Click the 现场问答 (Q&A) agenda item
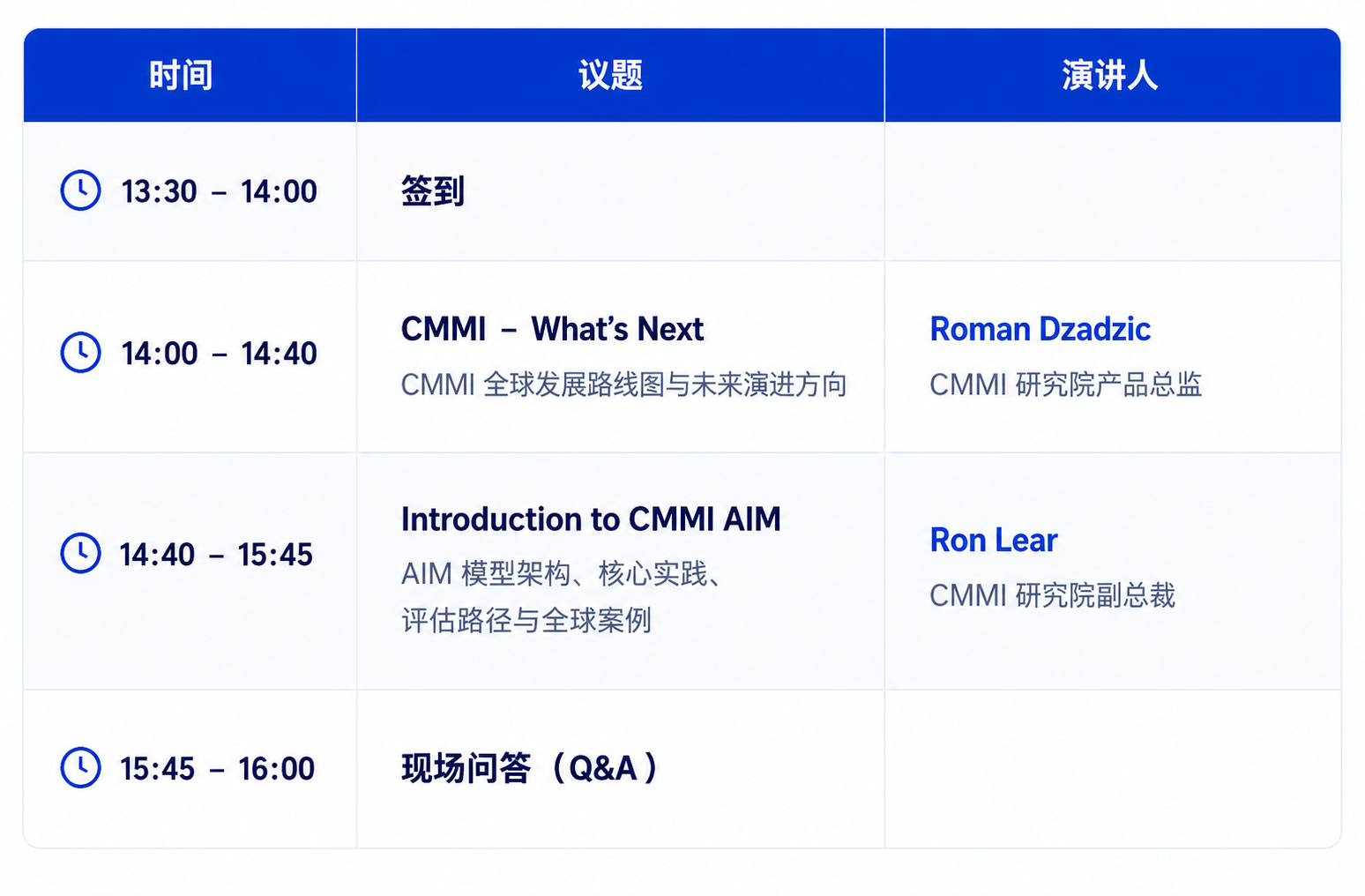This screenshot has width=1365, height=896. 530,768
